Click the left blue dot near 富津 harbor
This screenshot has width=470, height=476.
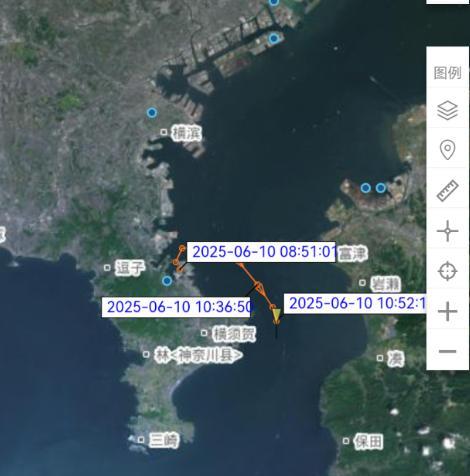366,188
